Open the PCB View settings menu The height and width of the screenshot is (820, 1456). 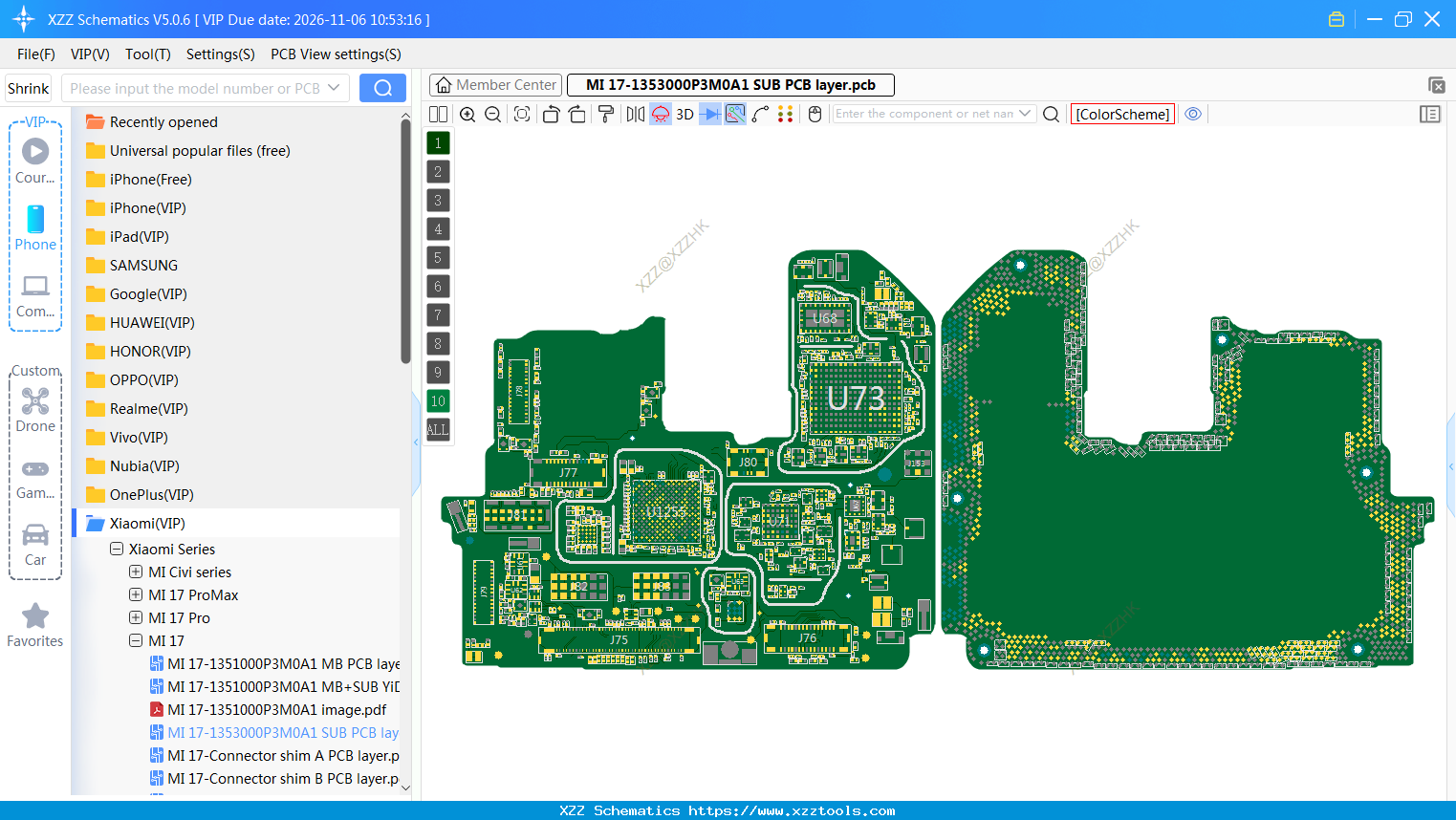tap(336, 54)
